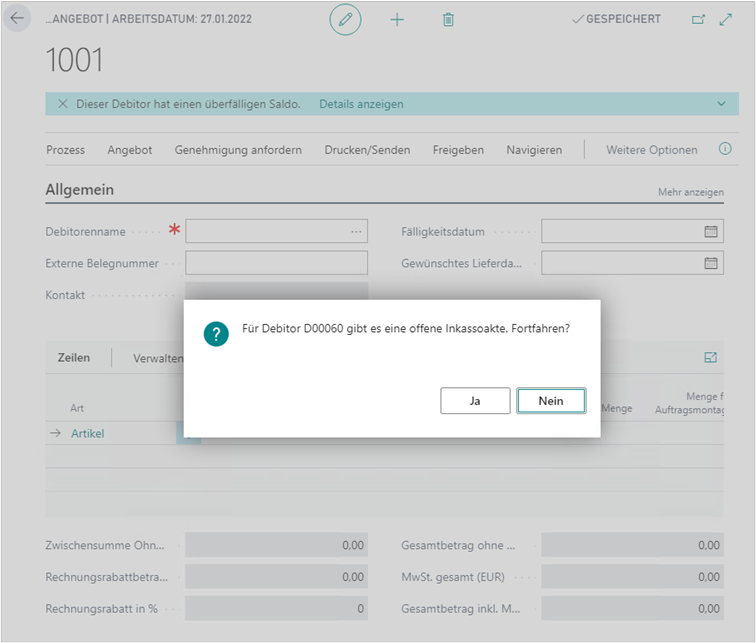
Task: Click the Fälligkeitsdatum field
Action: click(632, 231)
